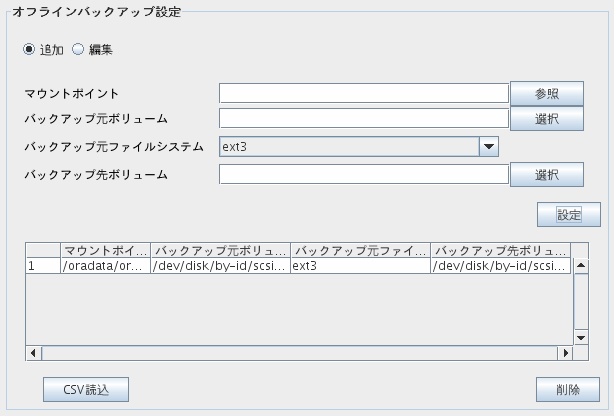Viewport: 614px width, 416px height.
Task: Click the horizontal scroll left arrow
Action: (x=34, y=353)
